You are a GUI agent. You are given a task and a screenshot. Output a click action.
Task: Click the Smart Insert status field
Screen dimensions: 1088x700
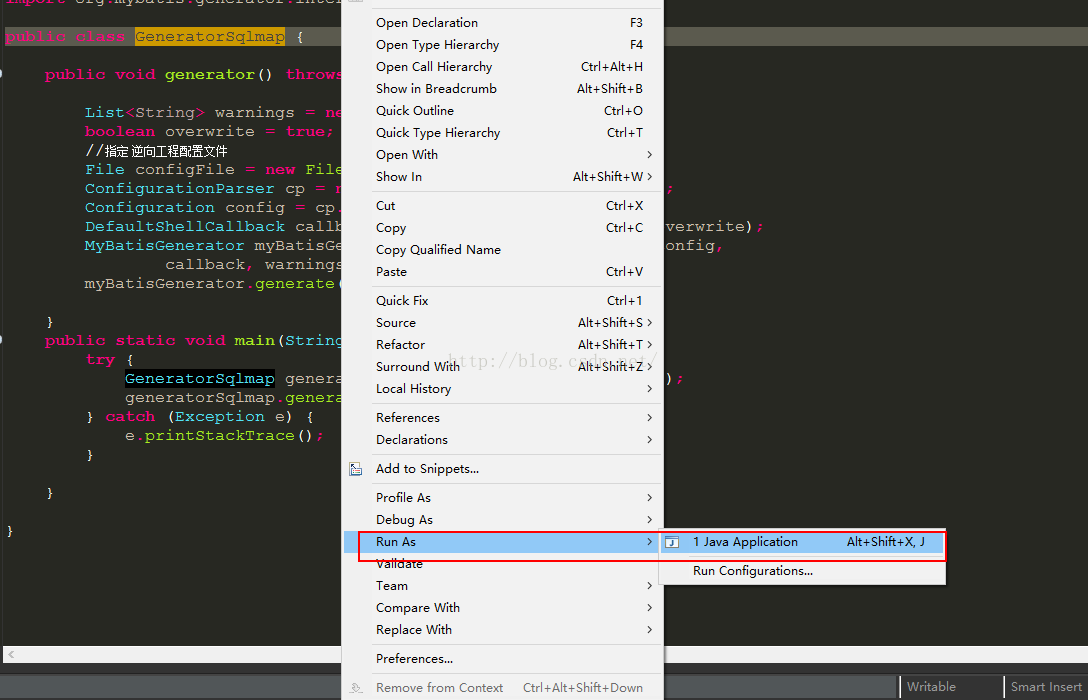click(x=1045, y=687)
